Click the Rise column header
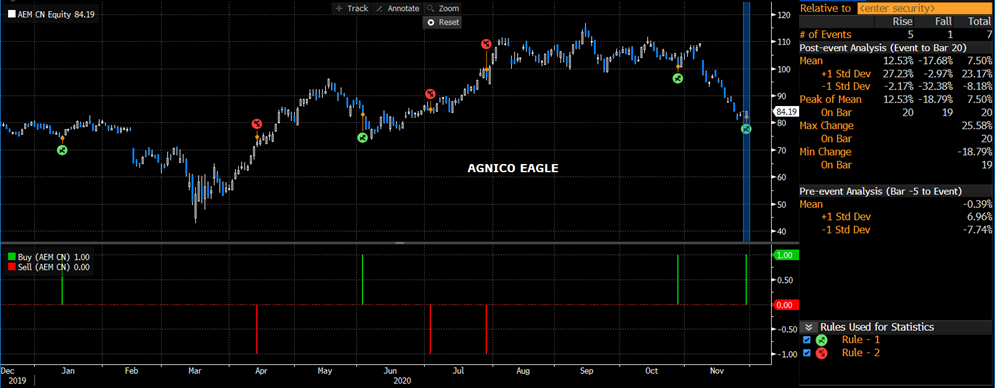This screenshot has width=995, height=388. tap(902, 22)
